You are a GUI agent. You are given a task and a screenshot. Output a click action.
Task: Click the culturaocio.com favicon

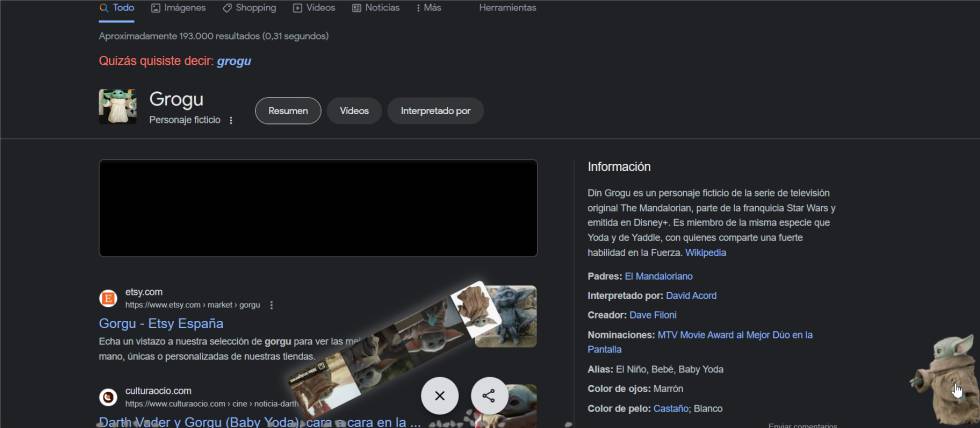108,397
